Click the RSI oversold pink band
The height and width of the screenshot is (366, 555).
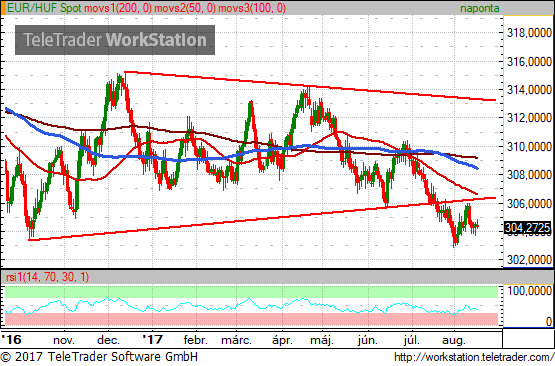click(251, 319)
